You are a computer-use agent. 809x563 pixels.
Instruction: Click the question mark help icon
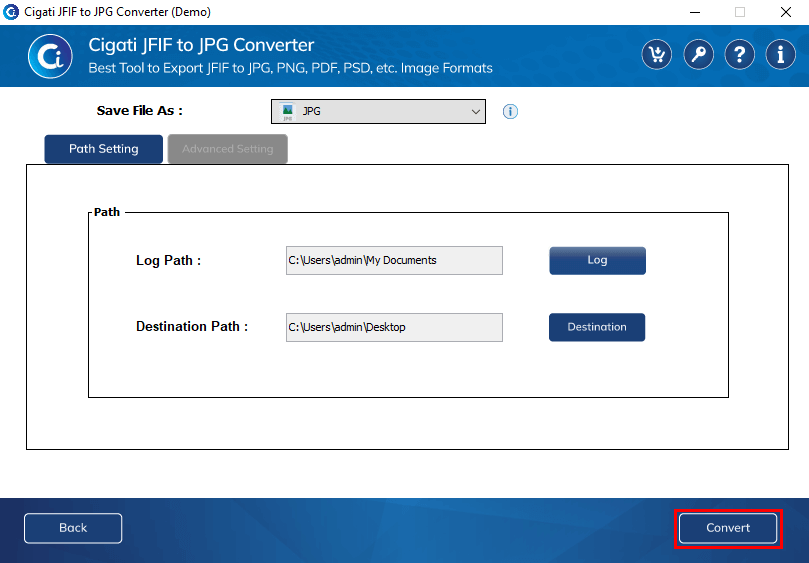pos(739,54)
